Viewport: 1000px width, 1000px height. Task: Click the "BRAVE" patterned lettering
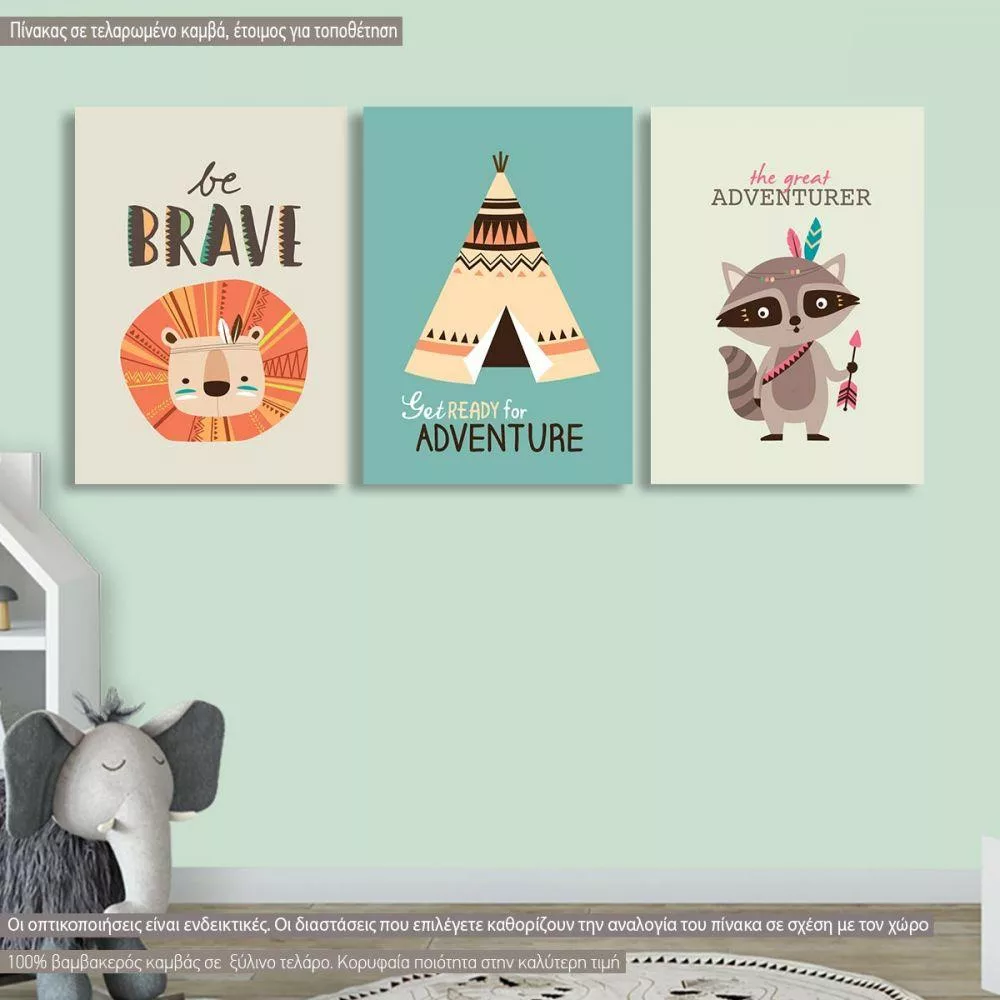(214, 235)
